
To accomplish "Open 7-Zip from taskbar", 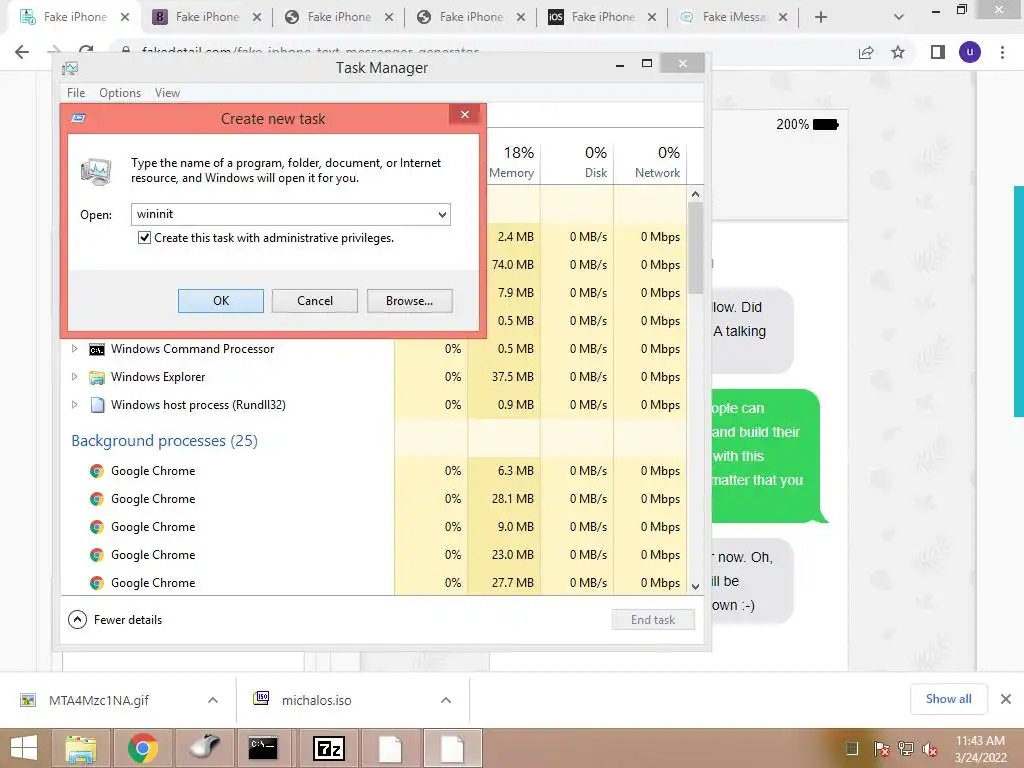I will click(329, 748).
